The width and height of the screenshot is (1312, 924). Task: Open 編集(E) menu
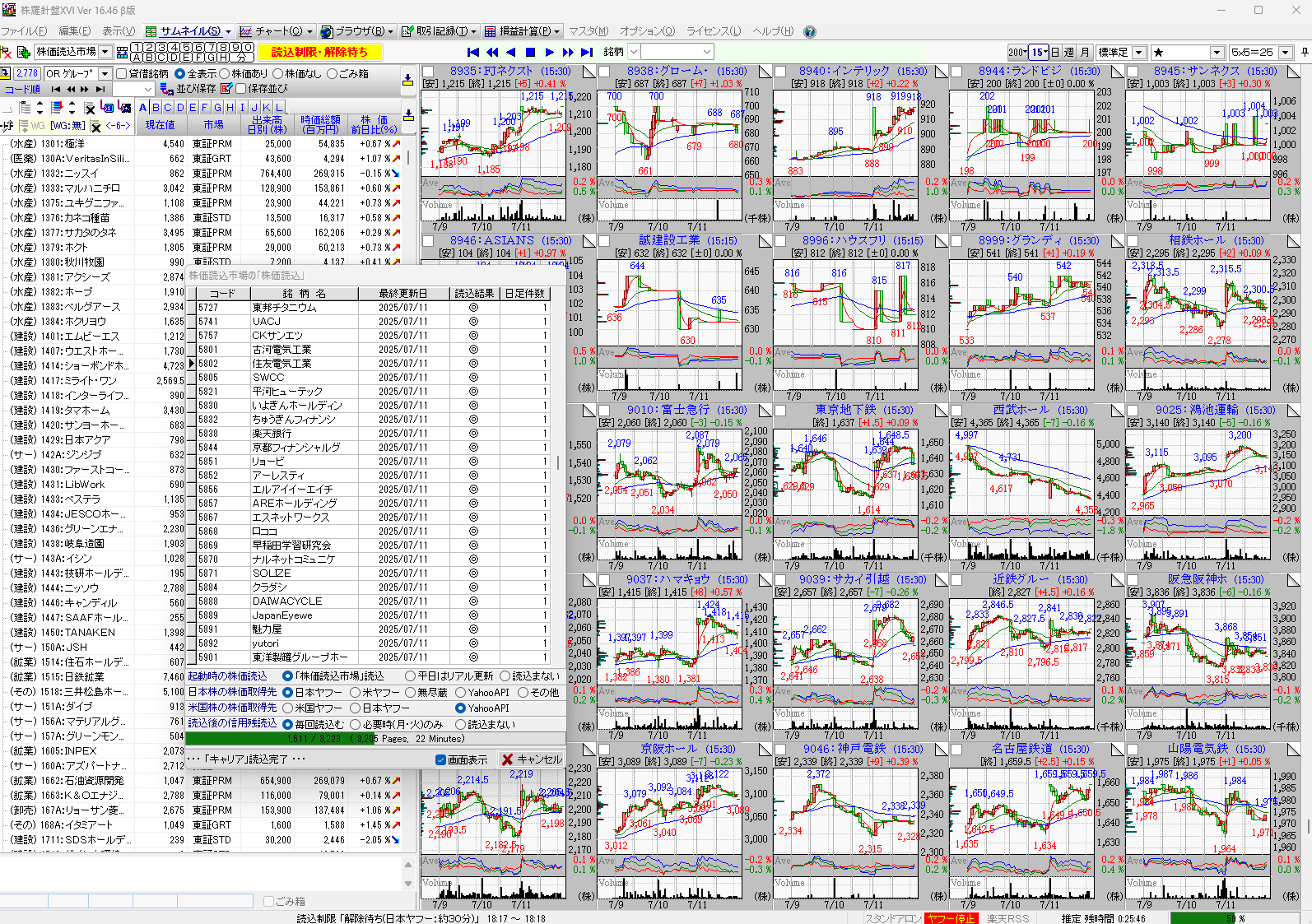(x=74, y=31)
